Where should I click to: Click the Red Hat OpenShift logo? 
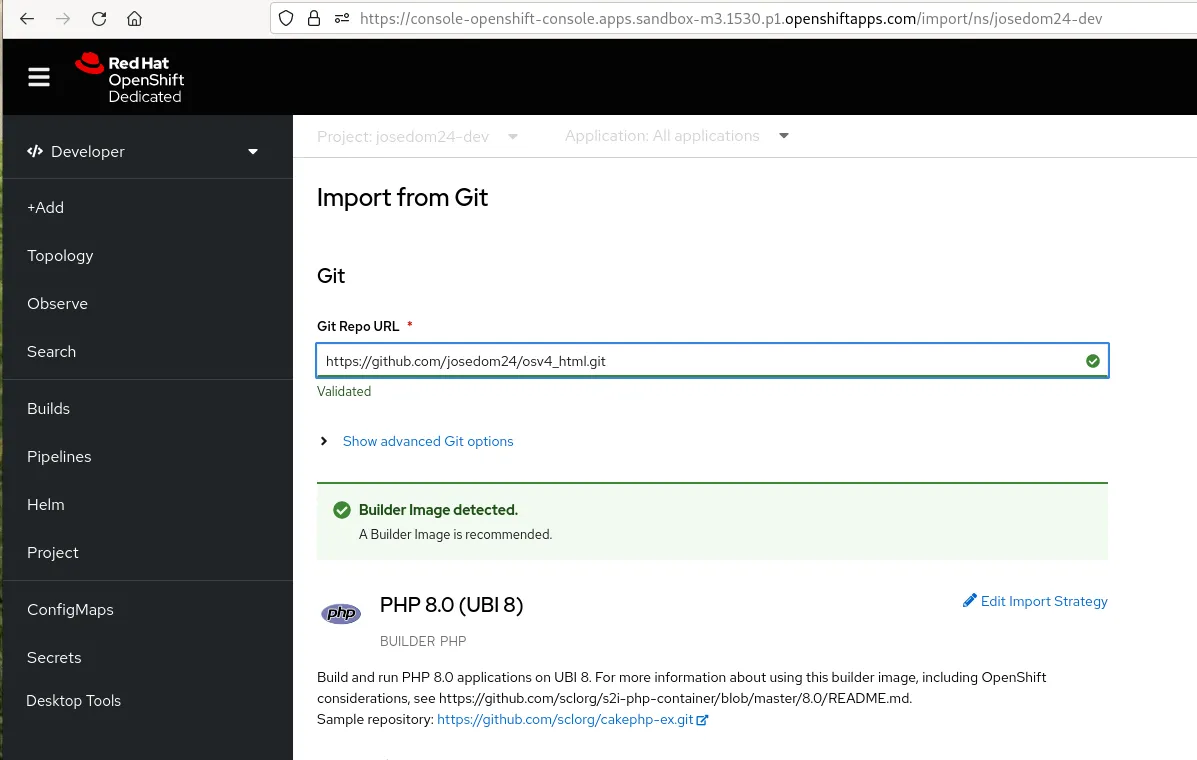(x=130, y=78)
